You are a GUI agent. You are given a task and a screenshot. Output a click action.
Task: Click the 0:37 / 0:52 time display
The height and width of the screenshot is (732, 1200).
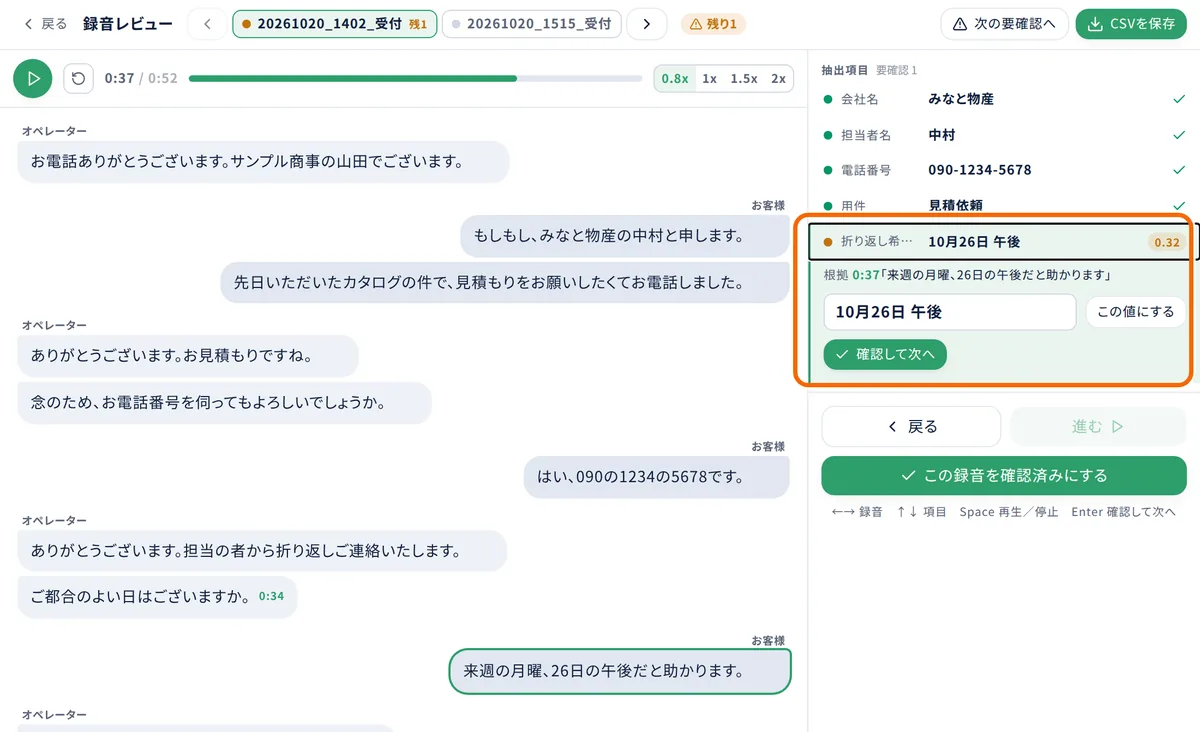click(x=141, y=78)
